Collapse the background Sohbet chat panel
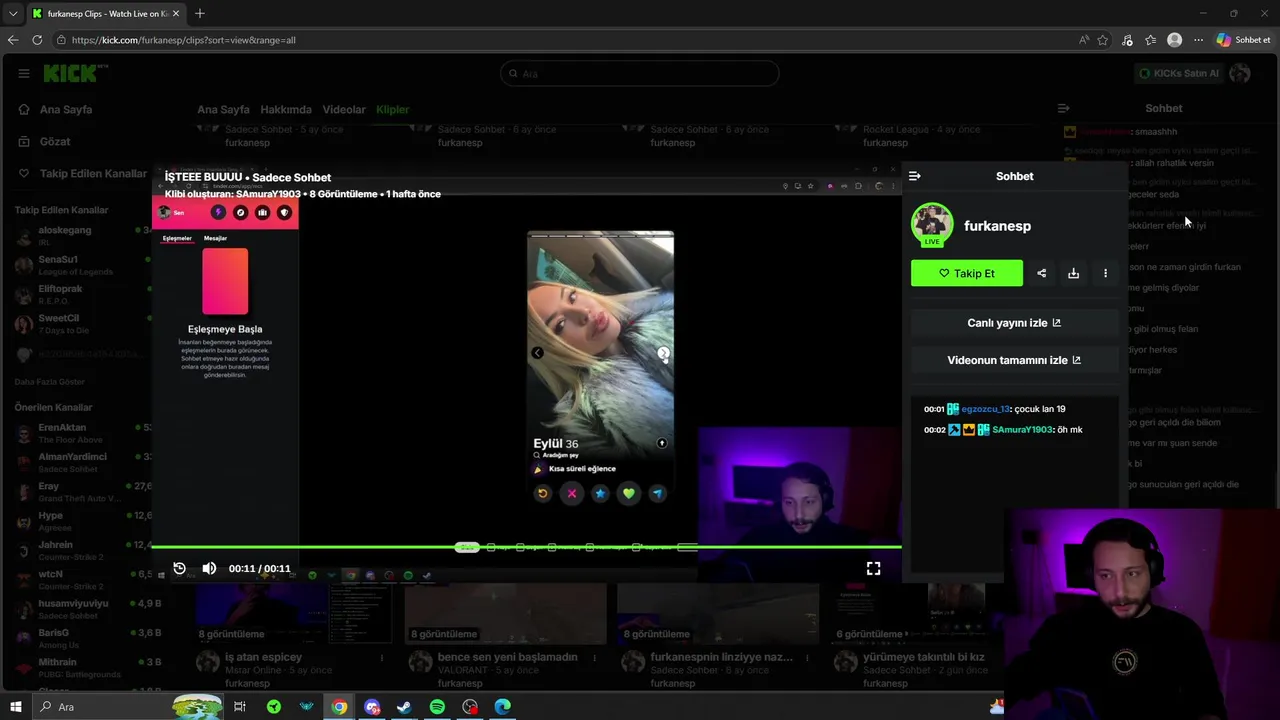 tap(1064, 108)
